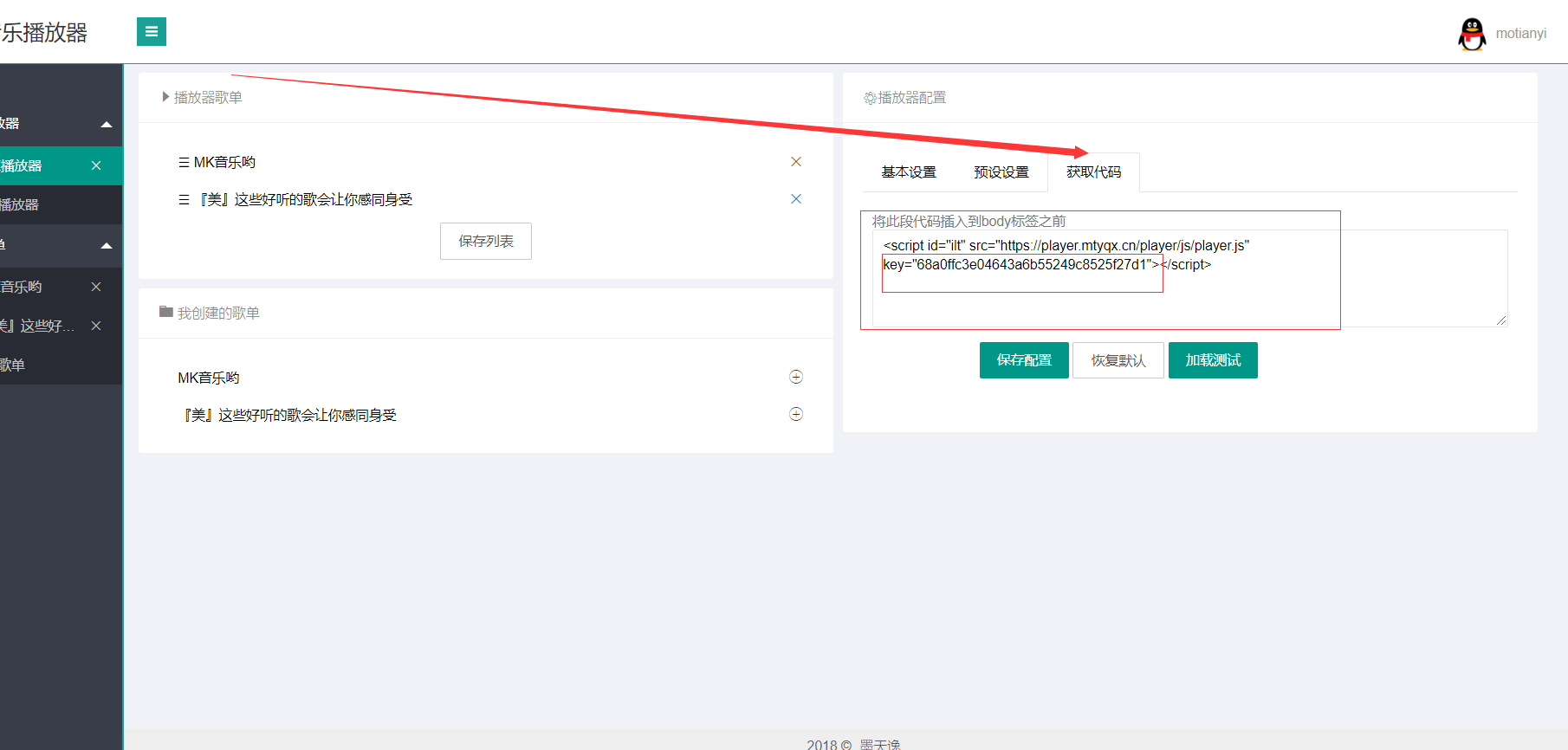Select the 获取代码 tab

click(x=1093, y=172)
